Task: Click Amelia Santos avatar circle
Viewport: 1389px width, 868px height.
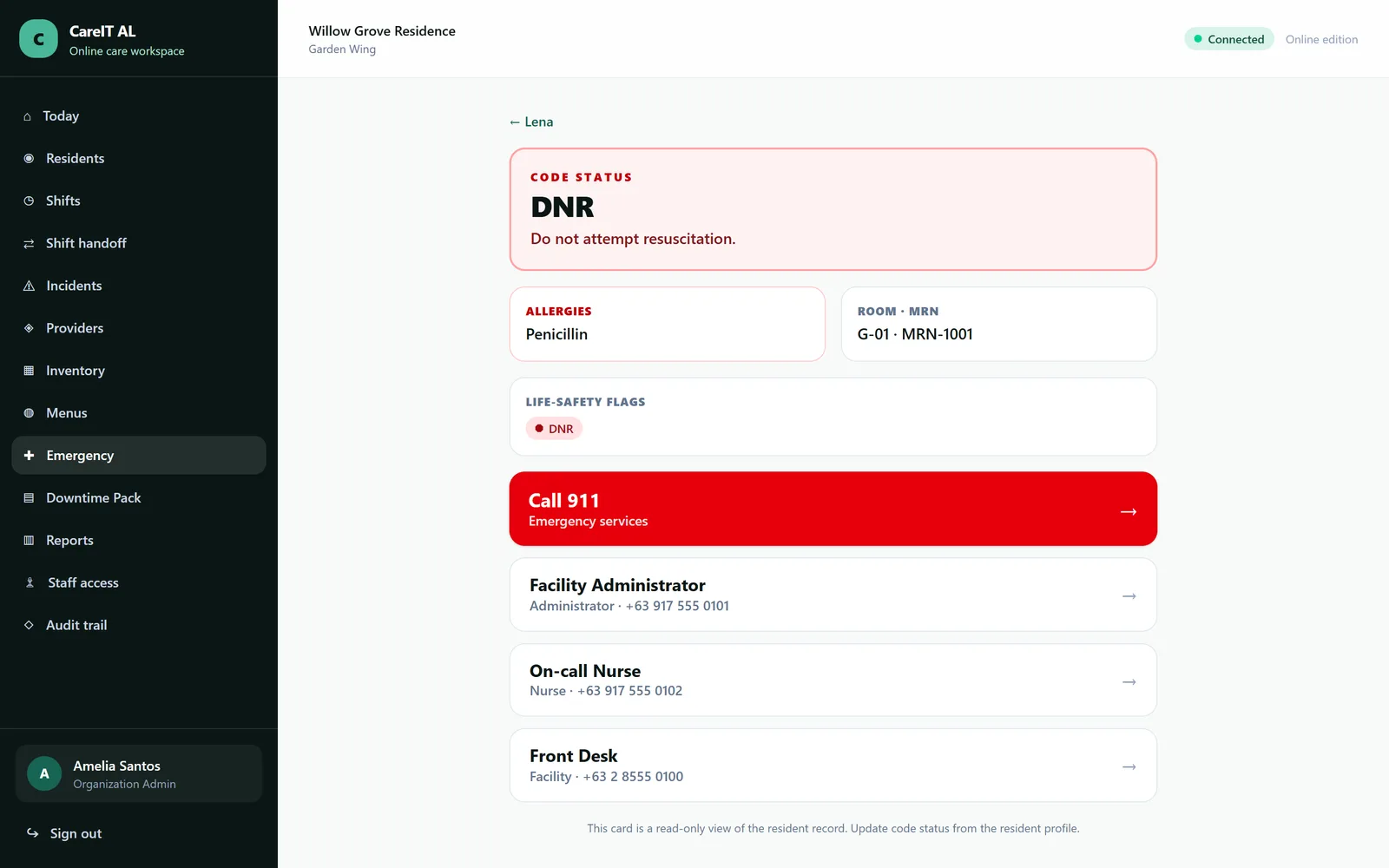Action: 44,773
